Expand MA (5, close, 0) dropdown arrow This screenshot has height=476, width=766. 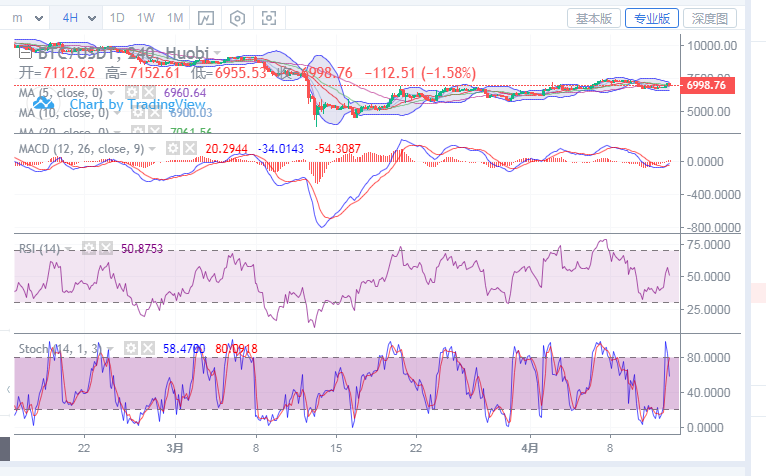tap(111, 93)
